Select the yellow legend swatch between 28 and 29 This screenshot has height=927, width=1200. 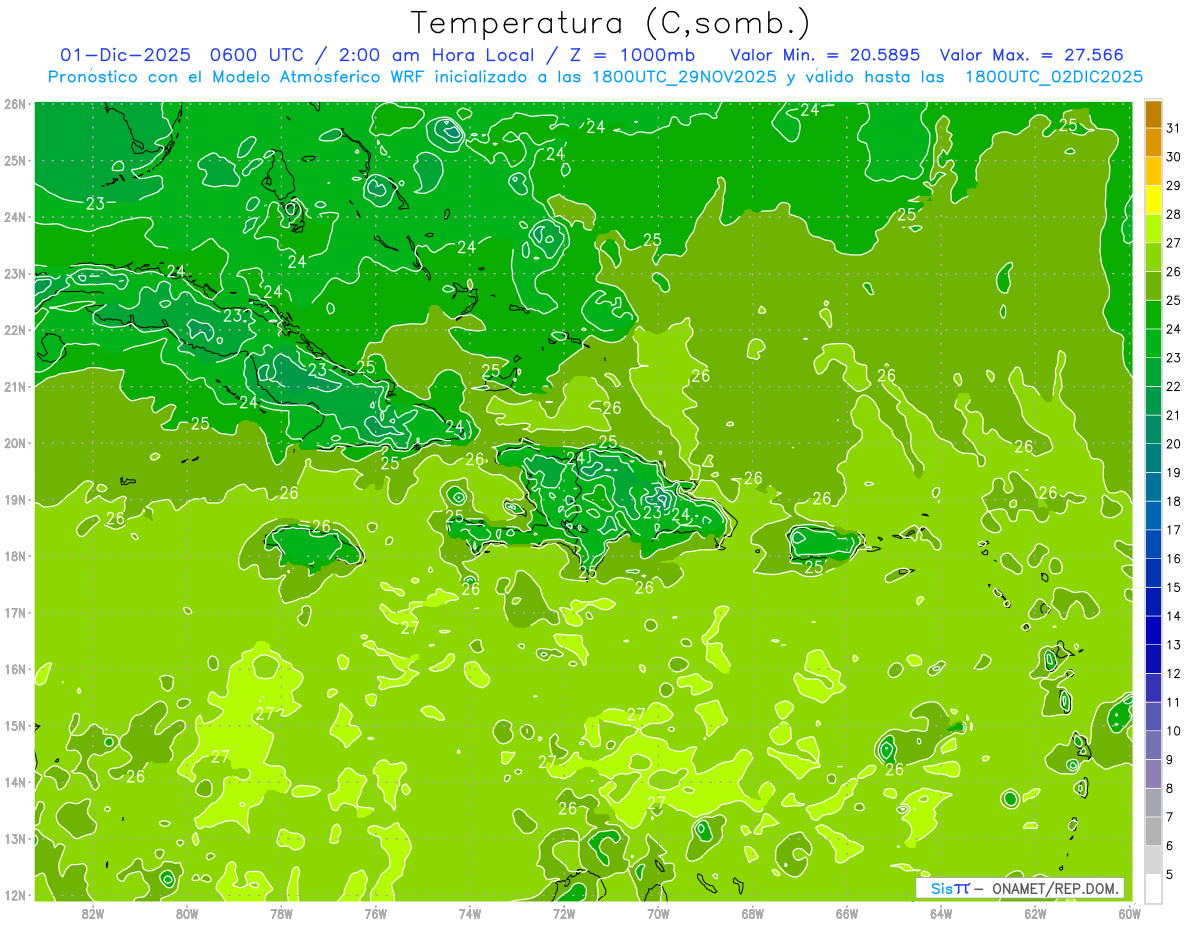point(1153,201)
